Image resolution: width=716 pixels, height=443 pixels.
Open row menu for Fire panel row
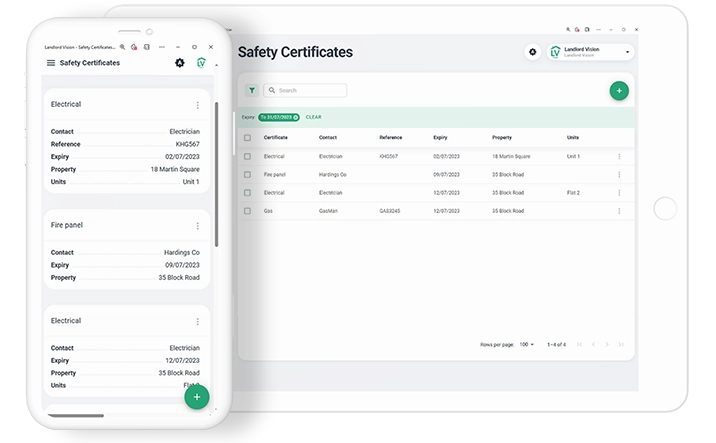point(619,174)
